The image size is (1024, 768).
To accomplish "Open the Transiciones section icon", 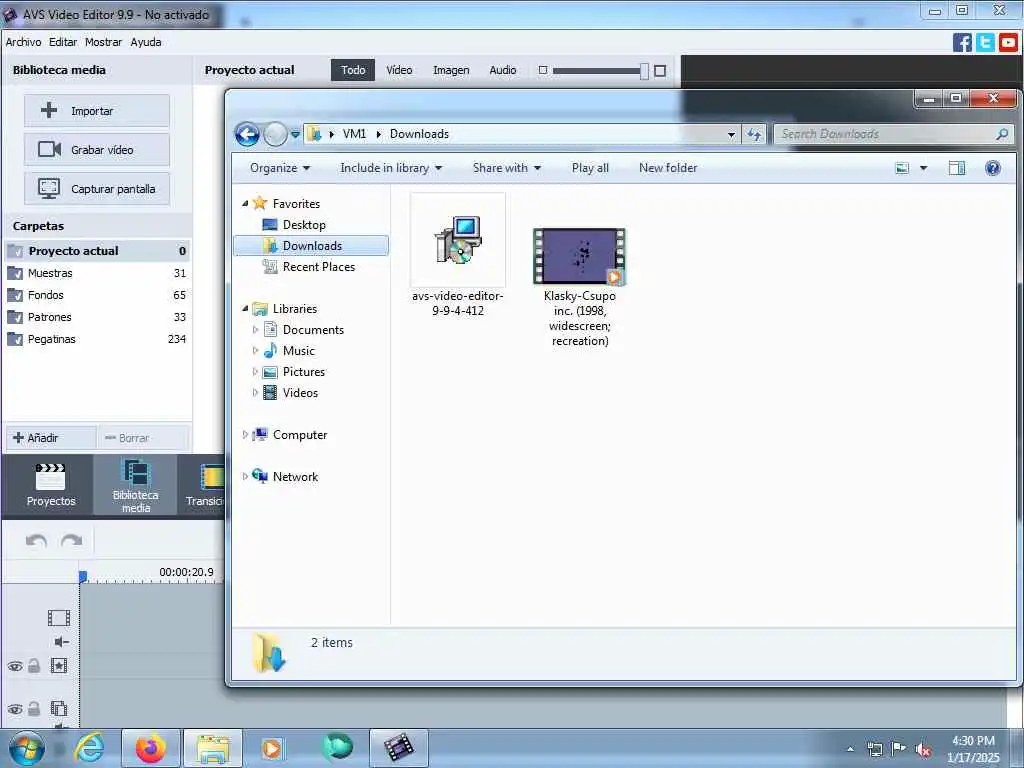I will pos(212,477).
